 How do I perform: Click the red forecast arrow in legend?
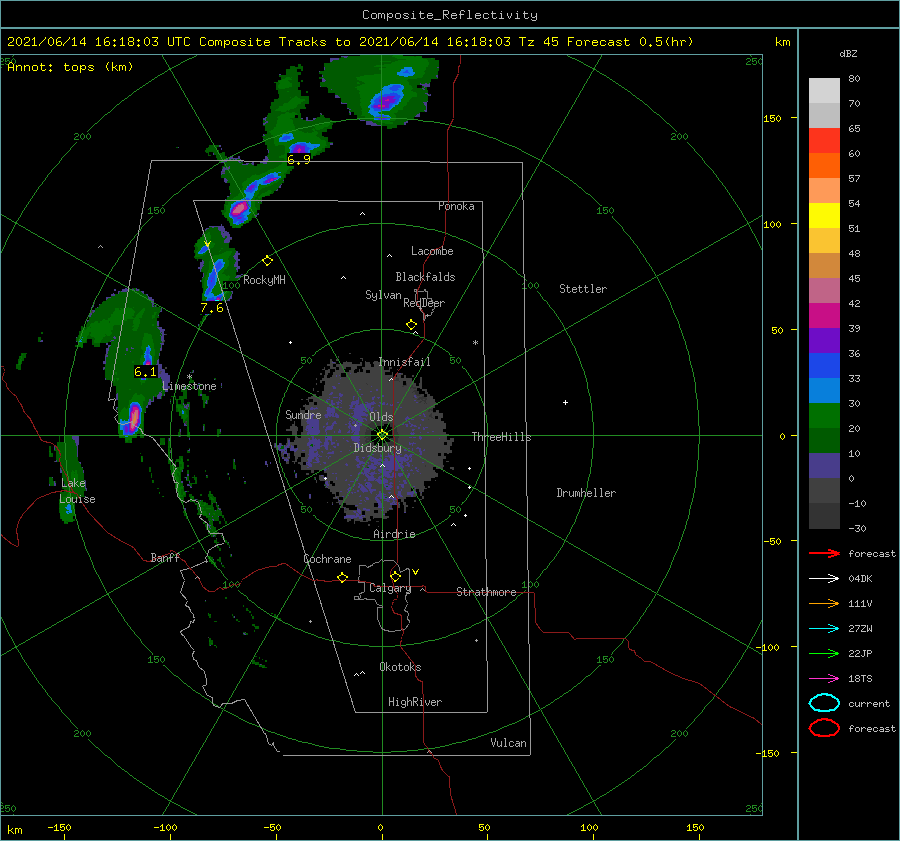(824, 553)
